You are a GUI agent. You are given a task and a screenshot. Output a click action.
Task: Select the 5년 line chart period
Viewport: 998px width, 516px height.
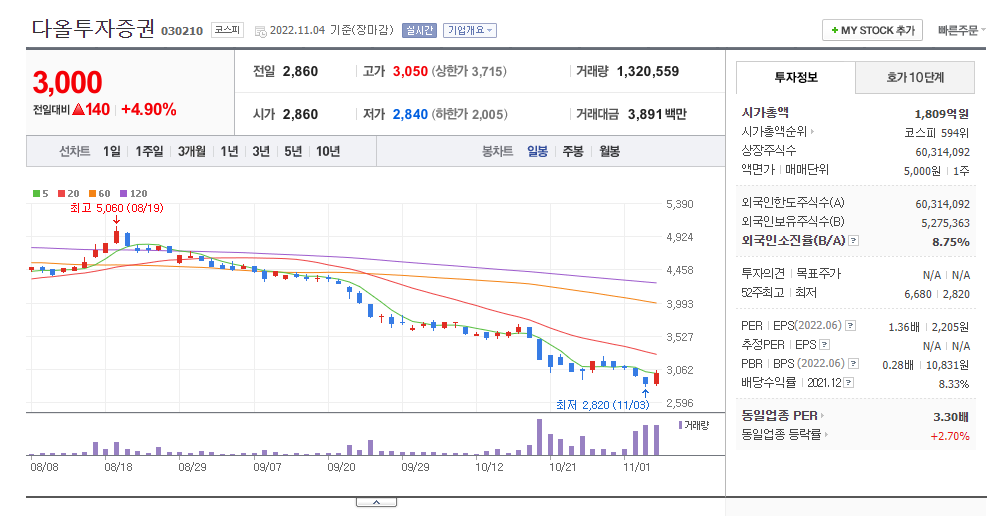293,151
